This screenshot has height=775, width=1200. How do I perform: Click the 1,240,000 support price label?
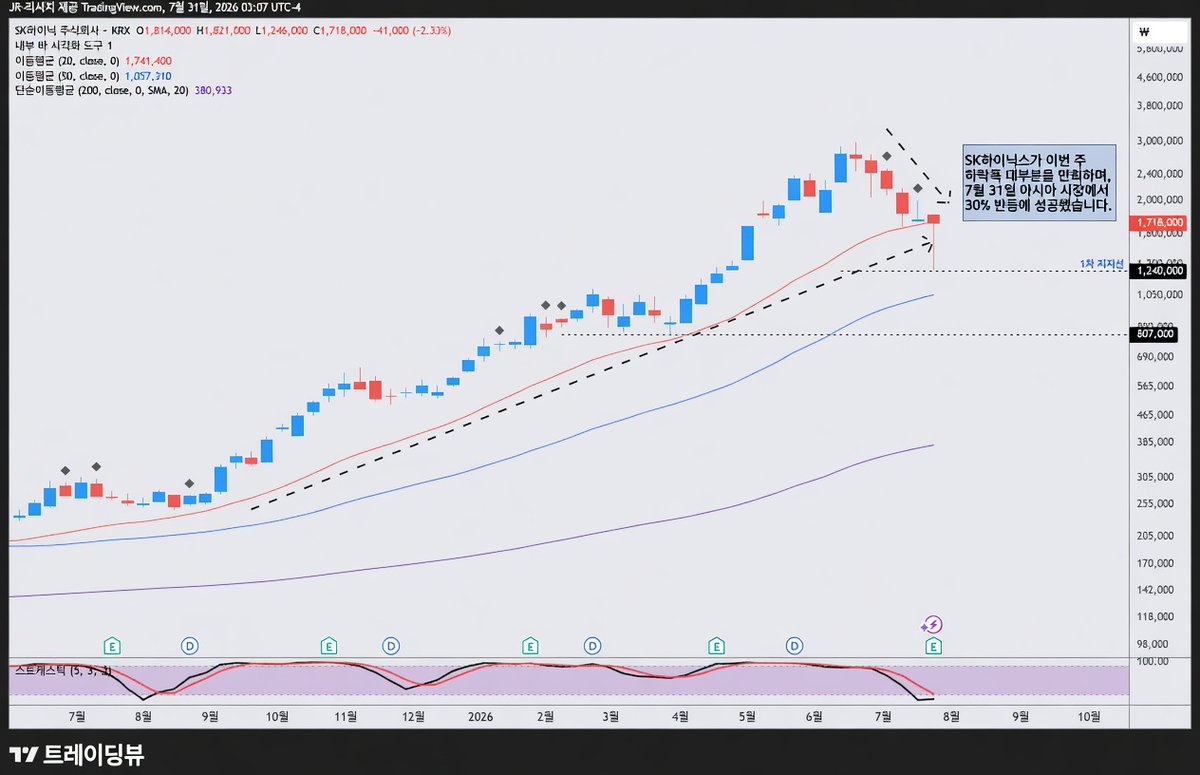point(1160,270)
